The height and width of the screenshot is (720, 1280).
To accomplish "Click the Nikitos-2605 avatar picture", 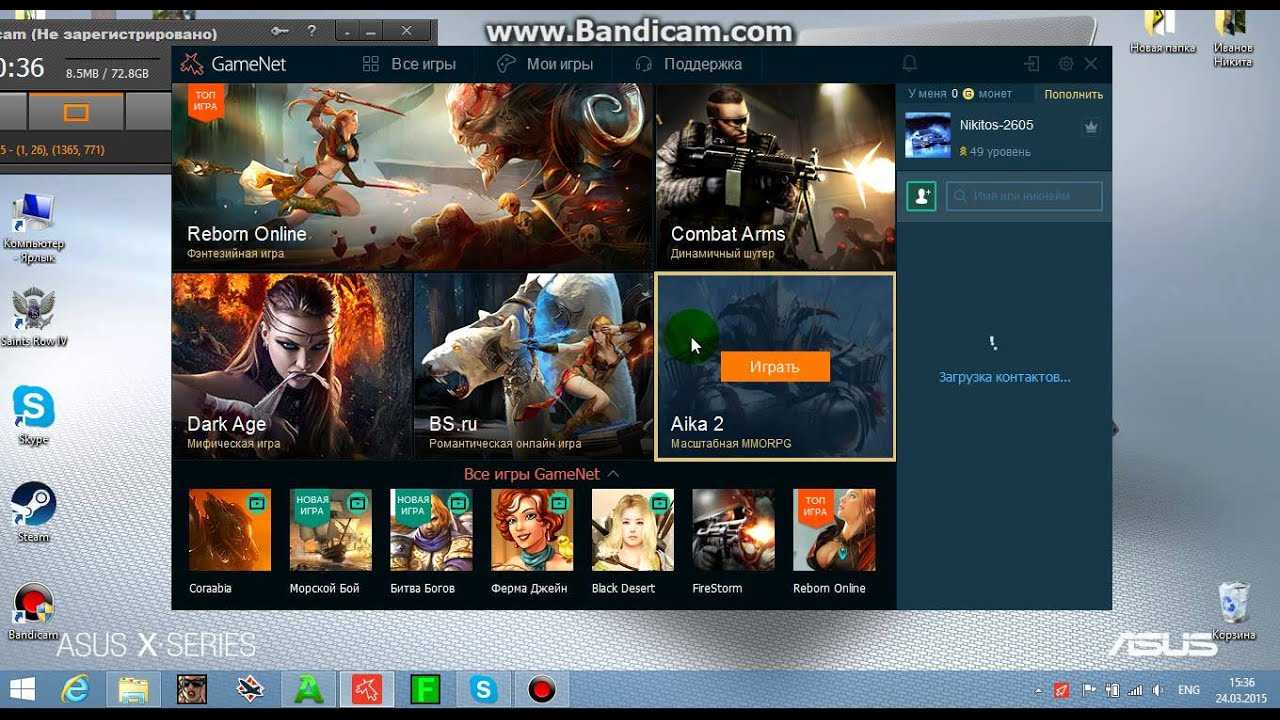I will (x=928, y=135).
